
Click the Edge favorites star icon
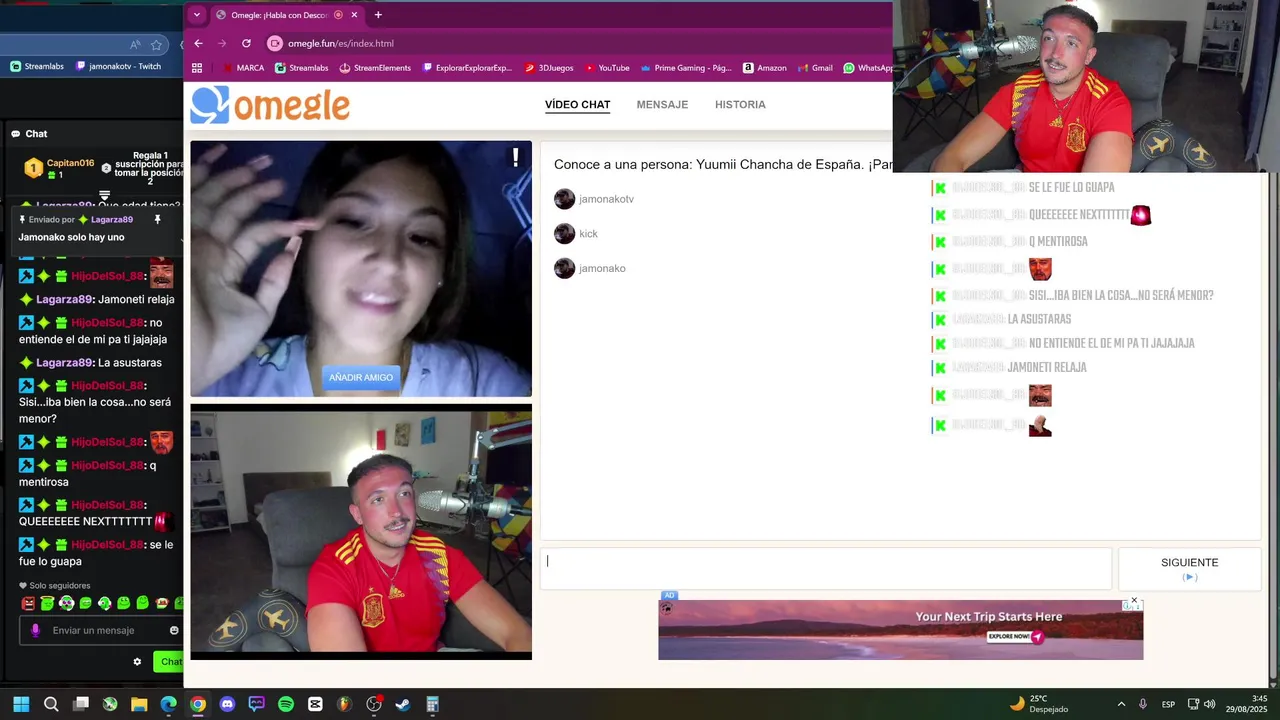(x=156, y=45)
